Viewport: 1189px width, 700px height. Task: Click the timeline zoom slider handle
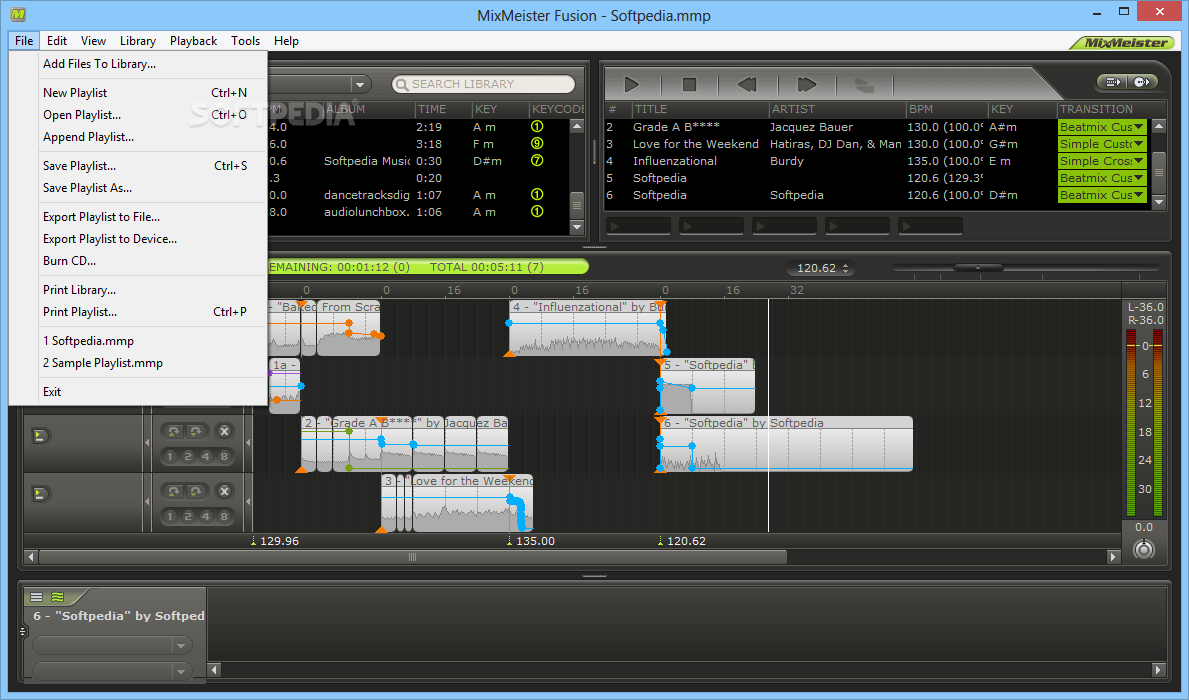tap(978, 268)
